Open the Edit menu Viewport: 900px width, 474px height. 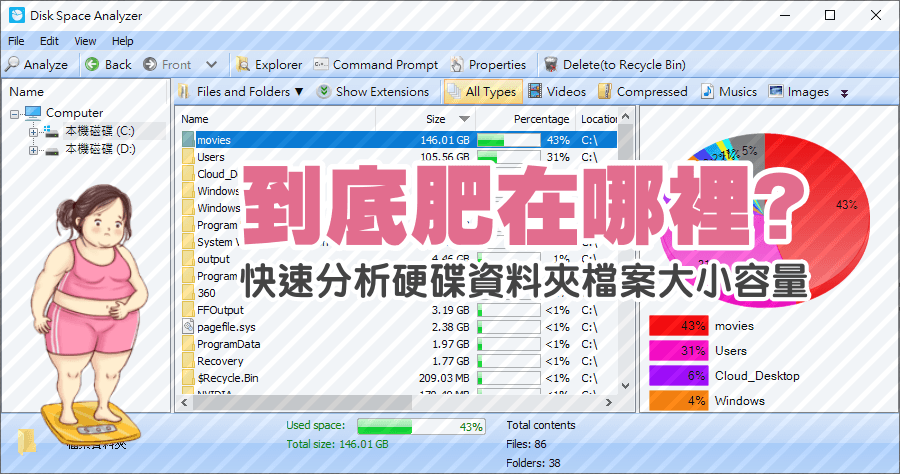coord(49,41)
